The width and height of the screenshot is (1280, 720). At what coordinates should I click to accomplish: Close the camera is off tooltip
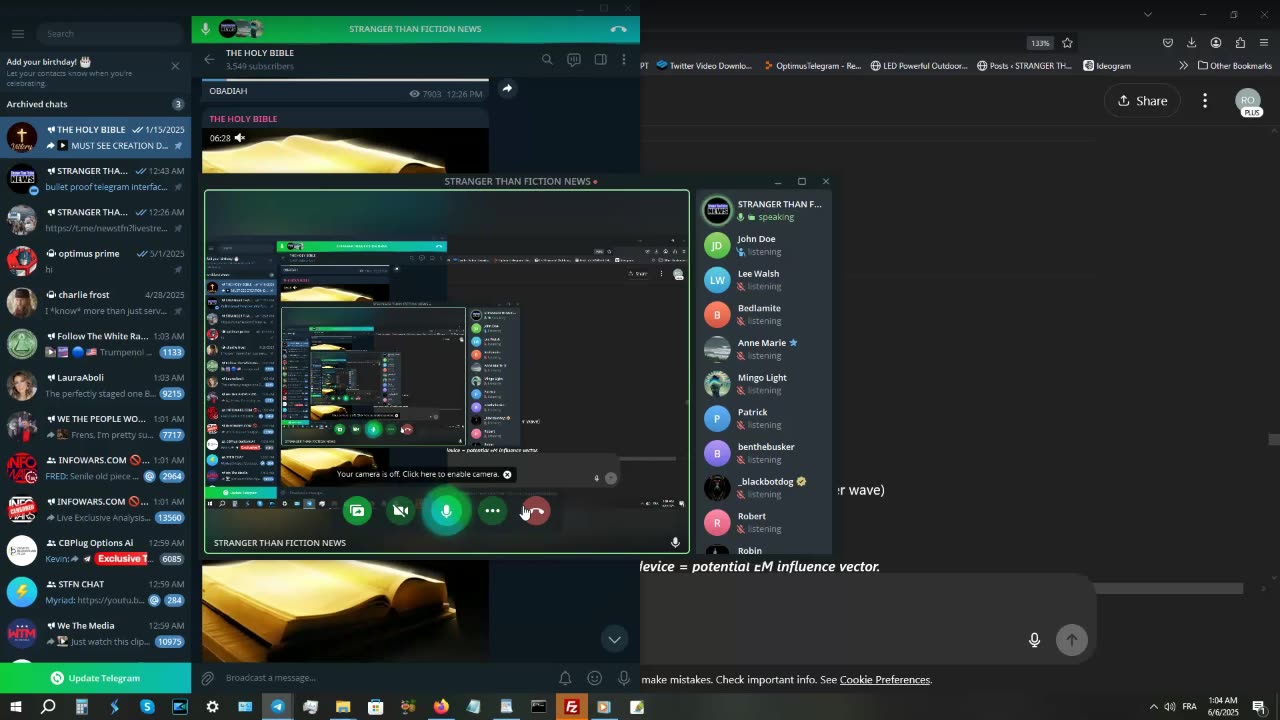507,475
